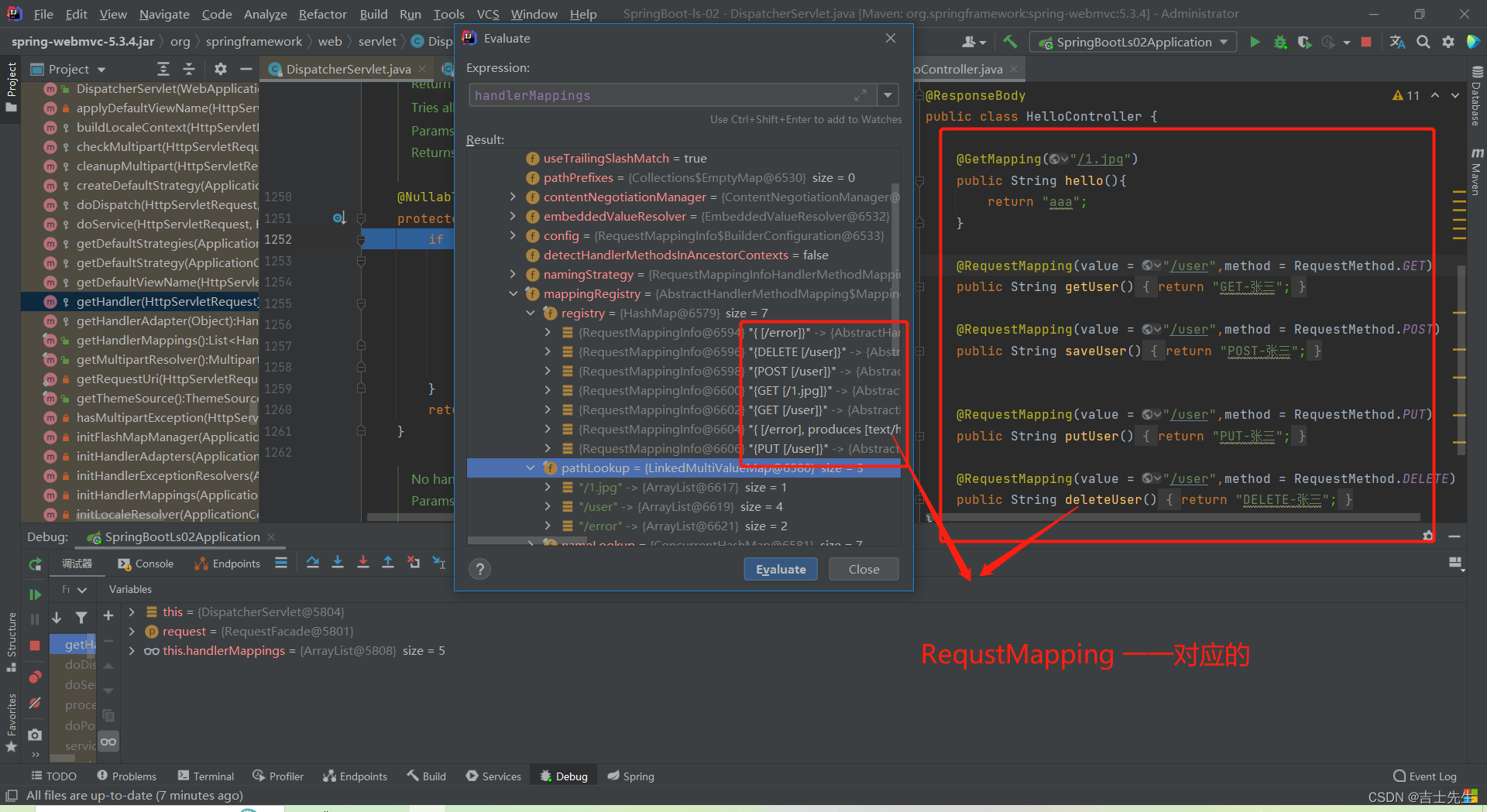Switch to the Console tab in Debug
The height and width of the screenshot is (812, 1487).
pos(146,564)
